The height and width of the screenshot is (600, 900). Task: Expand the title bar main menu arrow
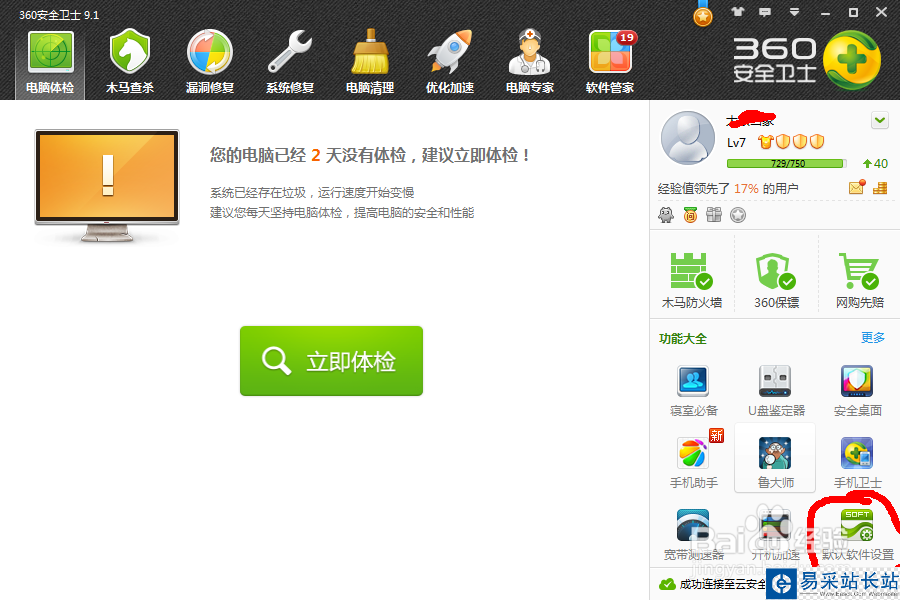[x=794, y=12]
